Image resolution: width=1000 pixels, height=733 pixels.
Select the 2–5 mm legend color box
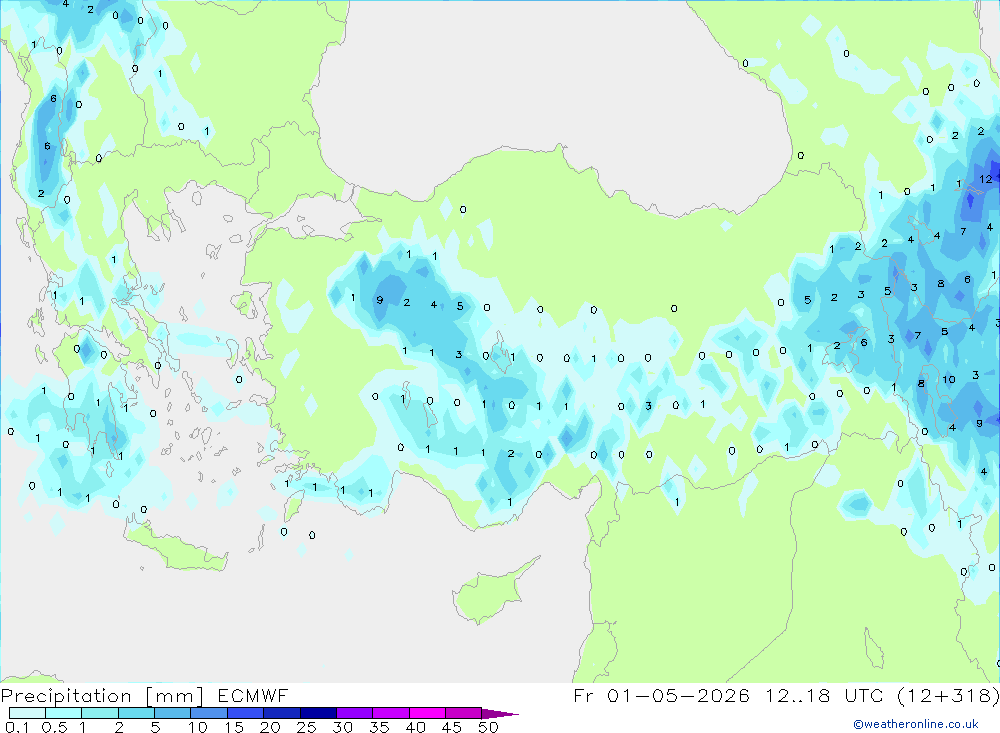pos(136,713)
